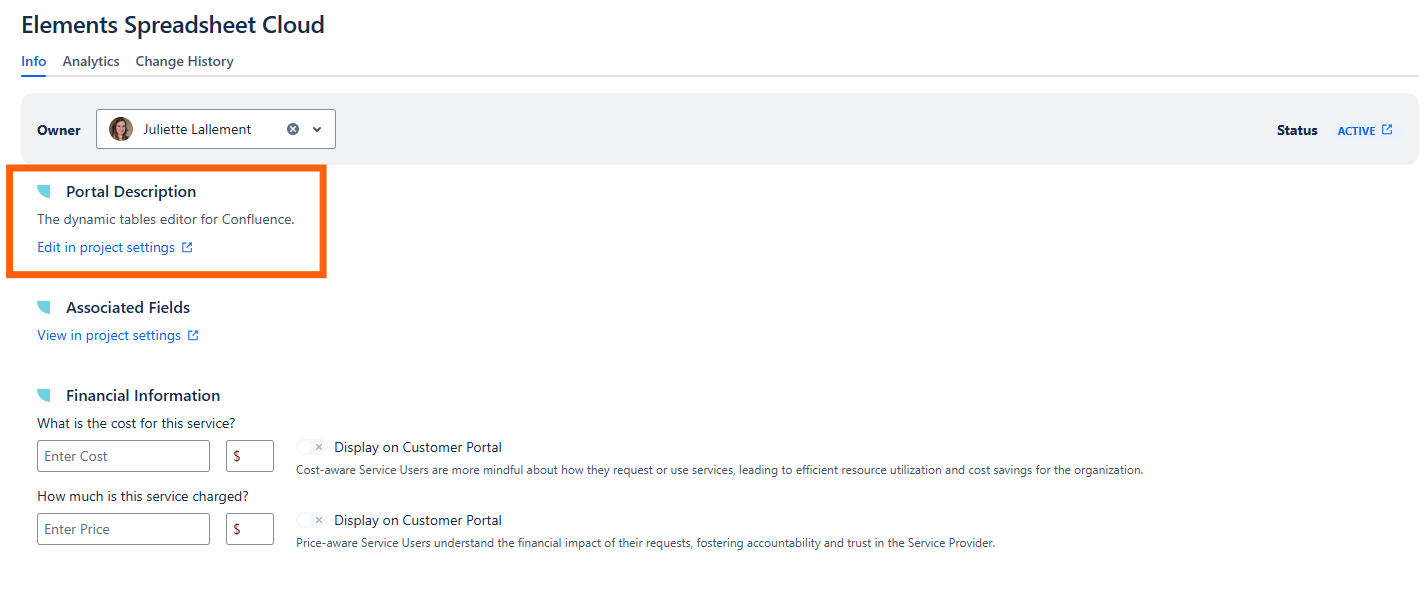Viewport: 1425px width, 612px height.
Task: Click the external link icon after View in project settings
Action: tap(193, 336)
